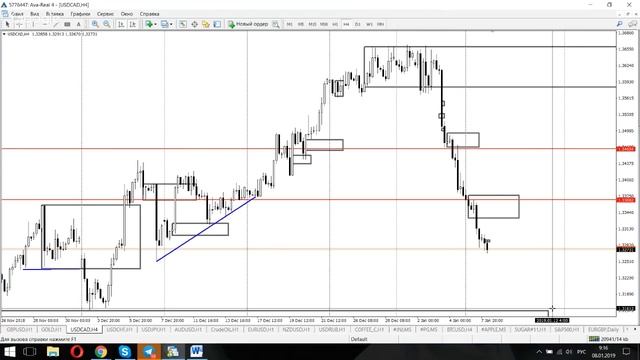Open the search icon in top right
This screenshot has width=640, height=360.
click(619, 24)
